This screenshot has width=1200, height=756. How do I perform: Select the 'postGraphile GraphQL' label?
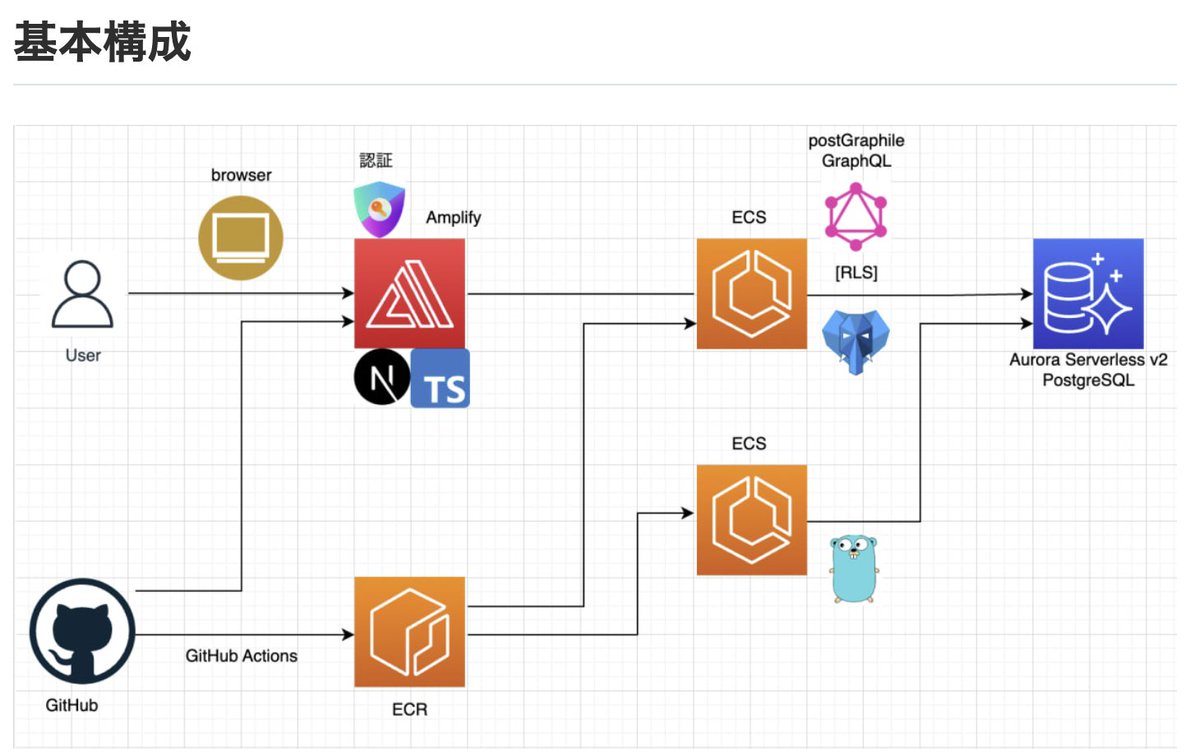856,151
